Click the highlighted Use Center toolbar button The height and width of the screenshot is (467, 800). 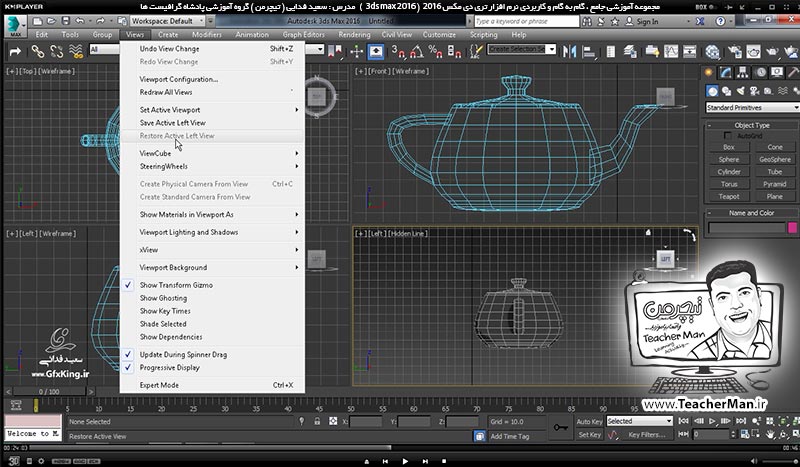(376, 51)
